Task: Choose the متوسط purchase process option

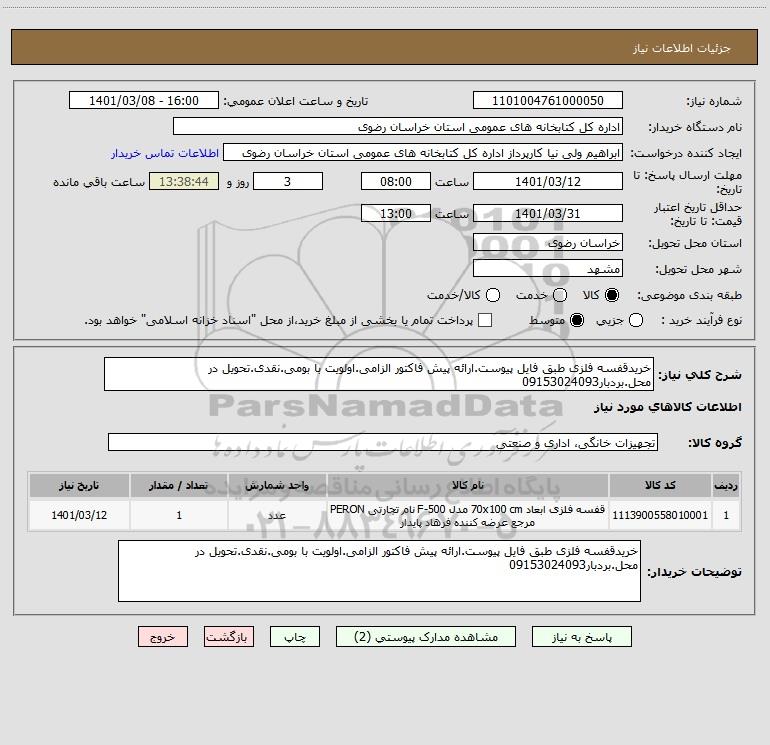Action: [x=577, y=320]
